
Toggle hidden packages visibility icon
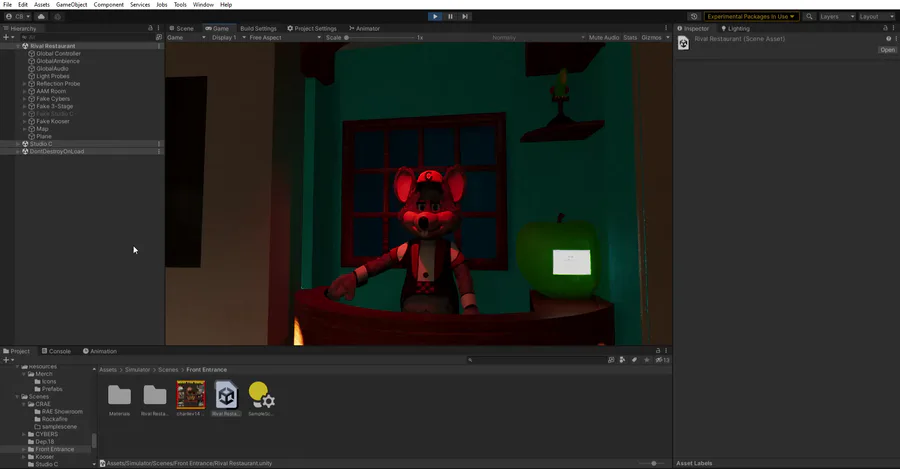662,360
